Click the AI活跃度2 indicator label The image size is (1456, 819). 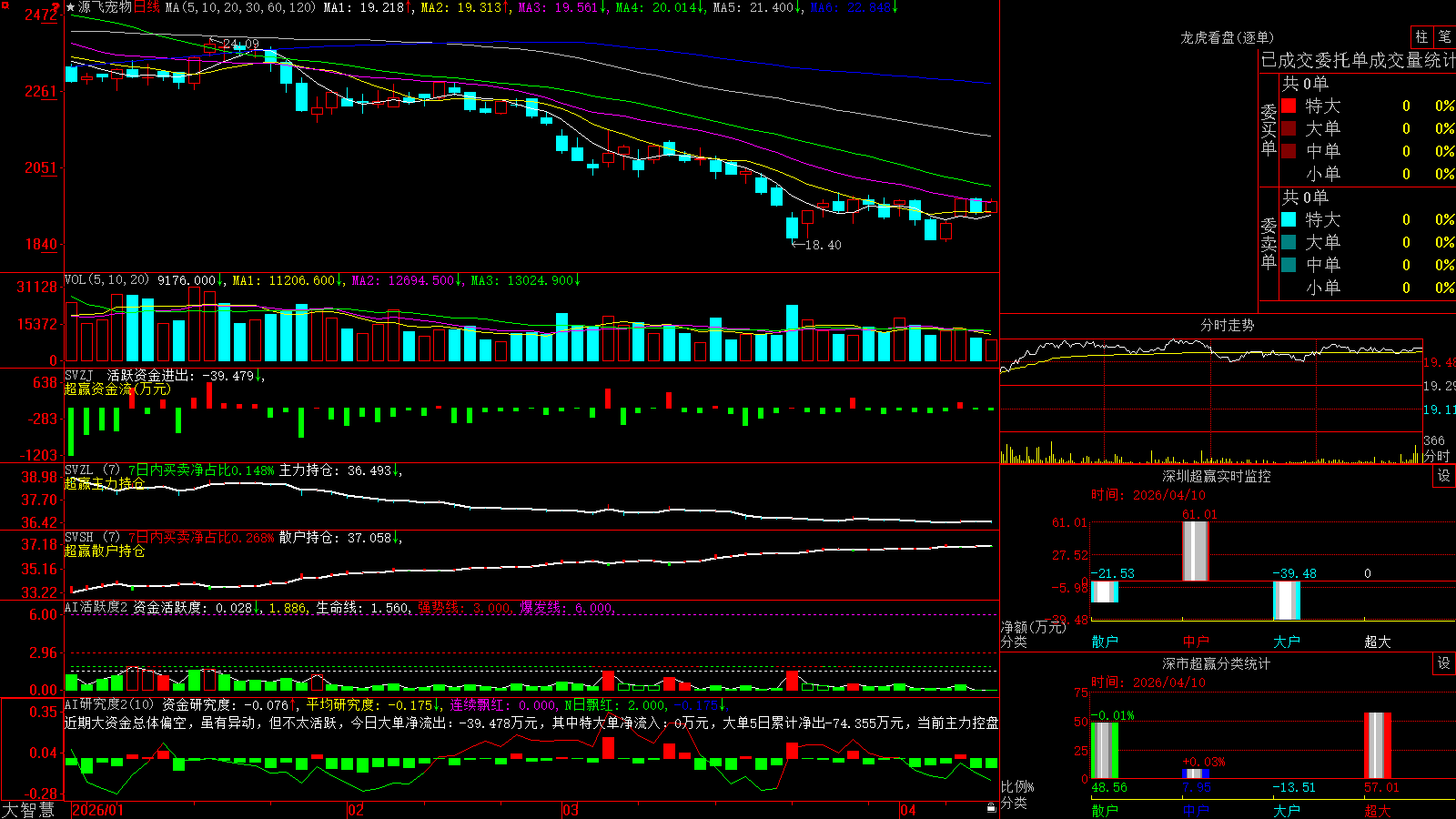[x=96, y=607]
